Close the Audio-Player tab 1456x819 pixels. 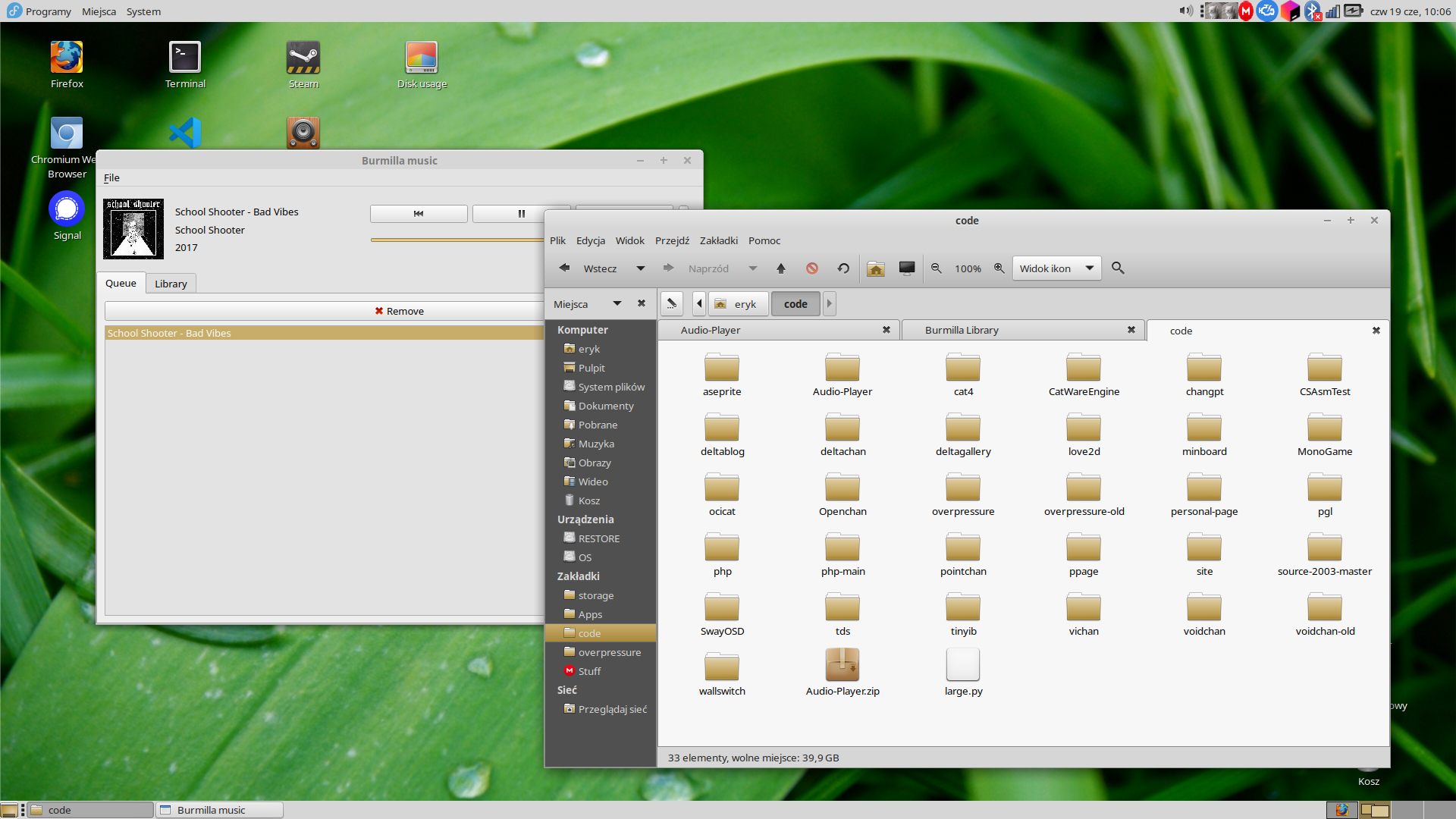886,331
